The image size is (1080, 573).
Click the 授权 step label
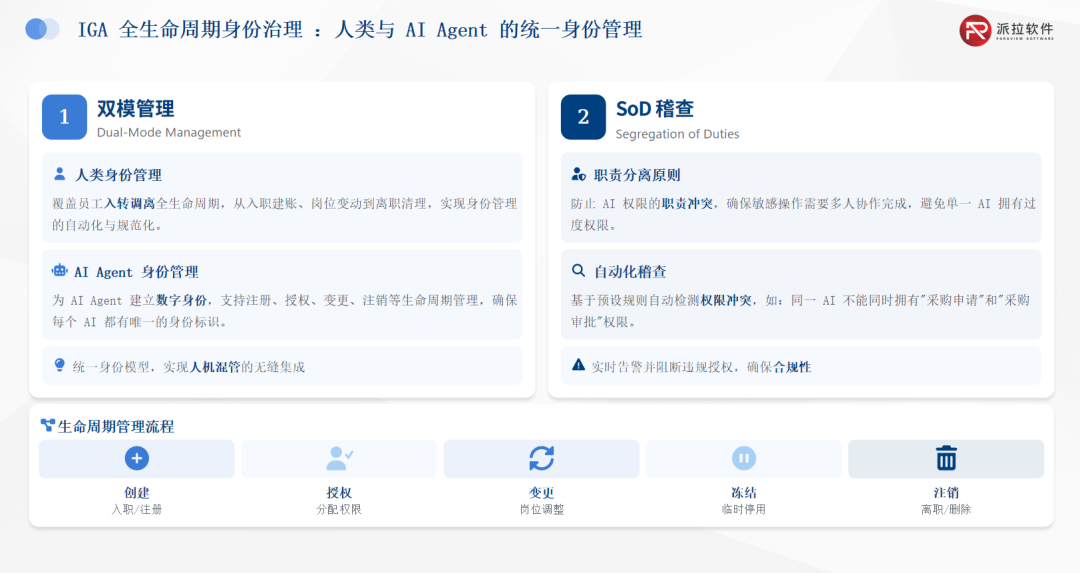pos(339,492)
